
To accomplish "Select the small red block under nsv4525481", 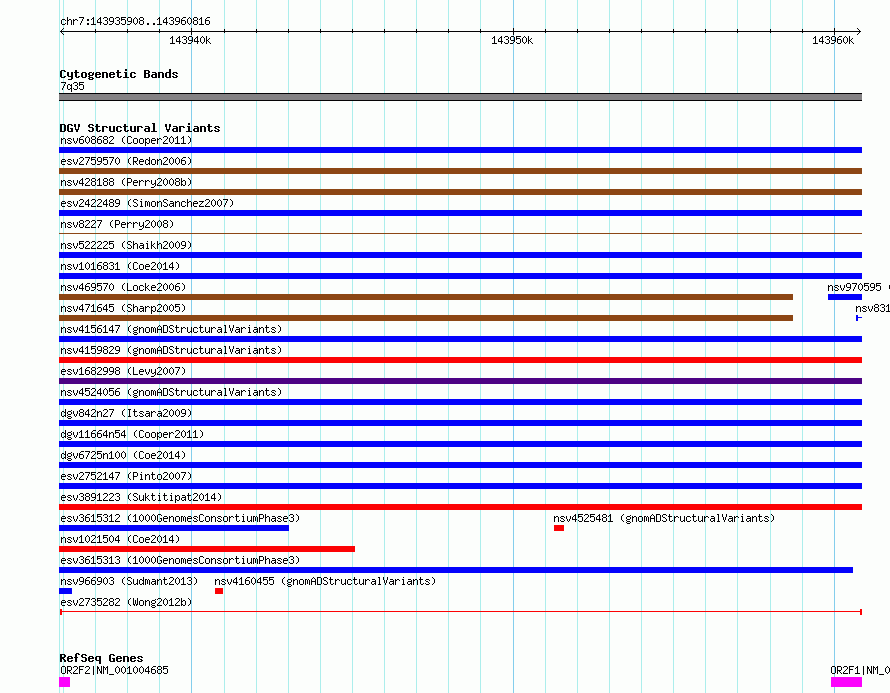I will coord(559,528).
